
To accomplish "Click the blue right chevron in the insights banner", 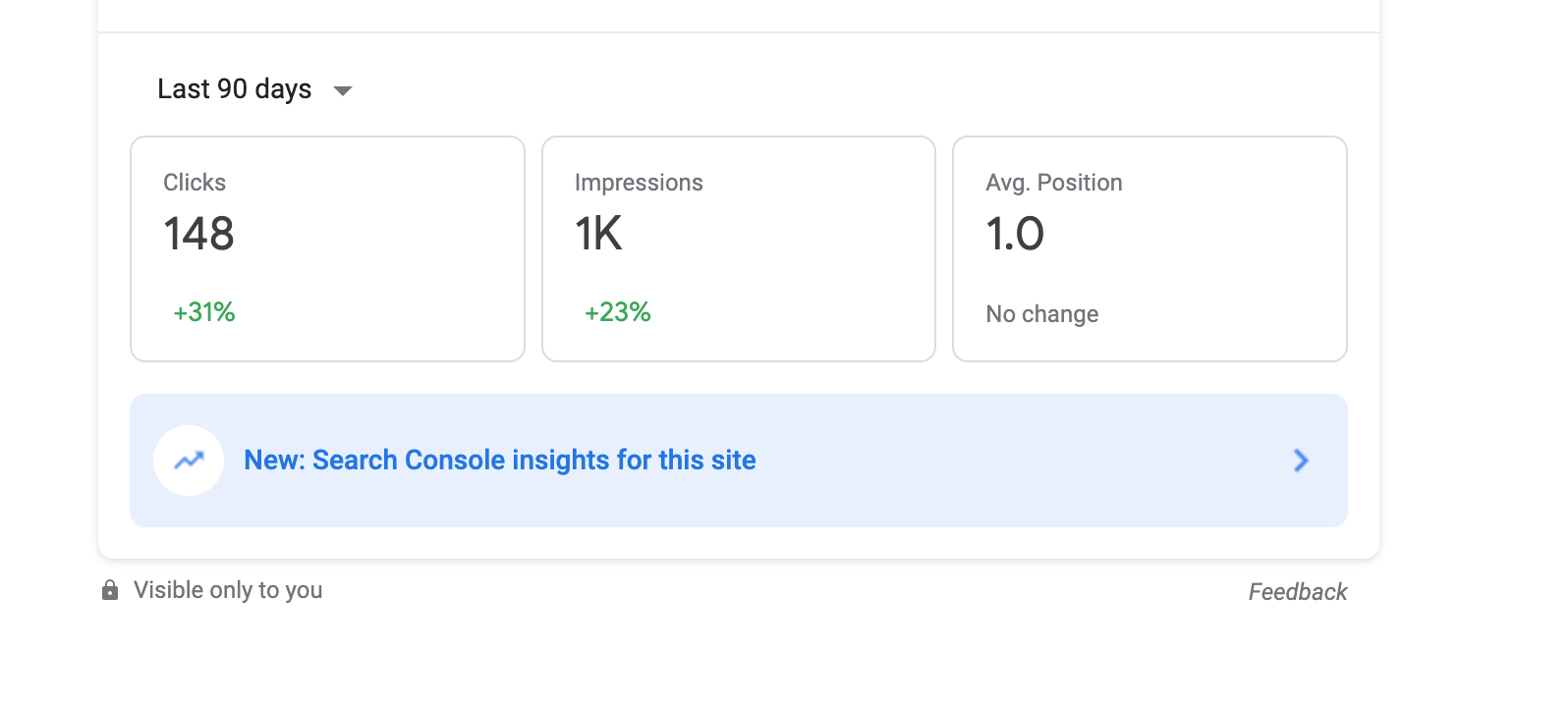I will [1301, 461].
